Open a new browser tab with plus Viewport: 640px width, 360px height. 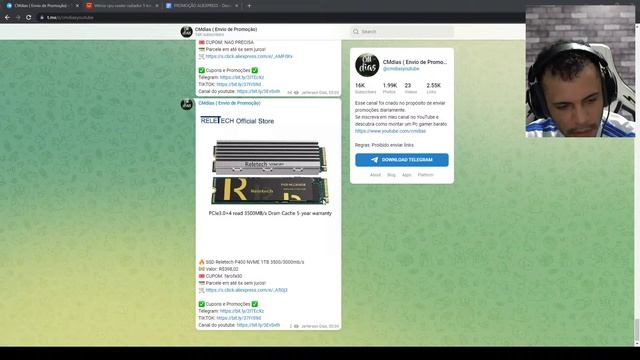pyautogui.click(x=249, y=6)
